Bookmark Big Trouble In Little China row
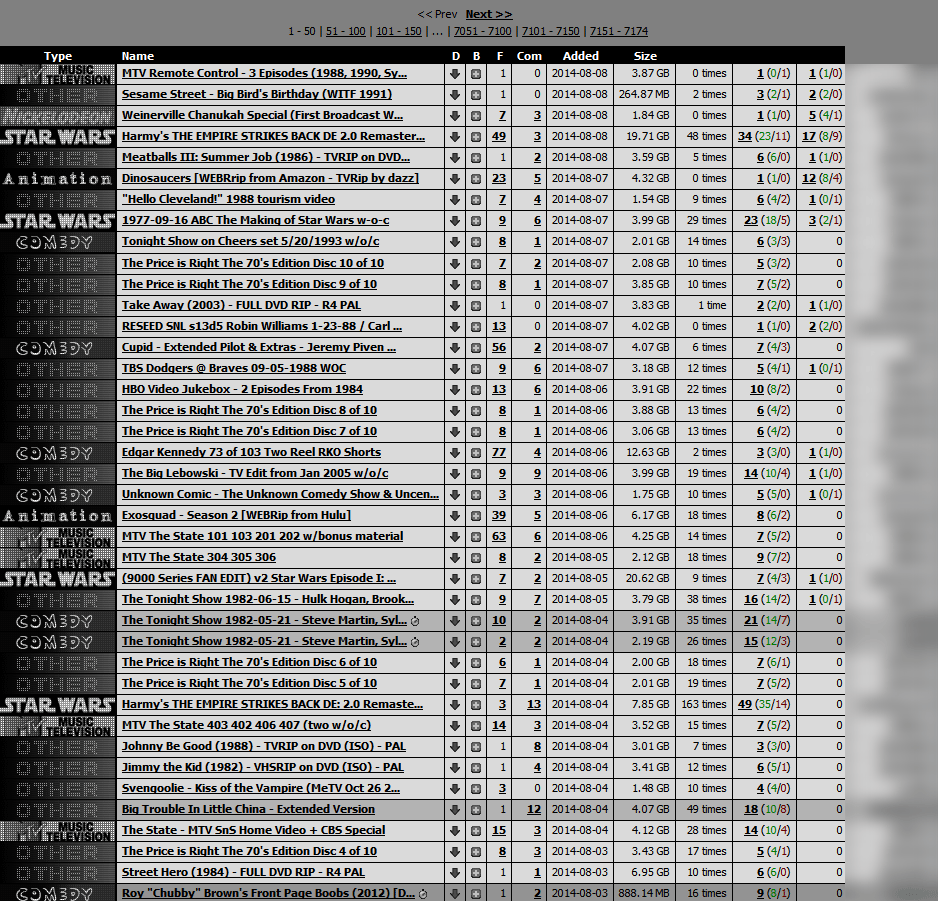This screenshot has height=901, width=938. click(x=476, y=809)
